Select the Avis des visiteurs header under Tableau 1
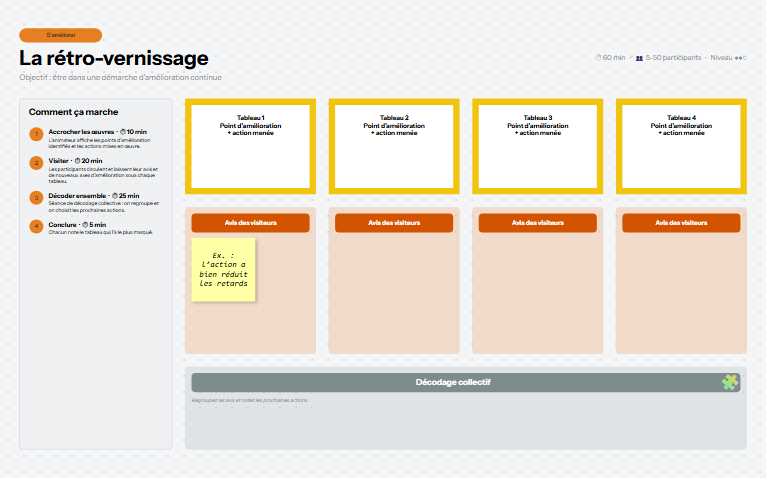The width and height of the screenshot is (766, 478). [x=251, y=223]
